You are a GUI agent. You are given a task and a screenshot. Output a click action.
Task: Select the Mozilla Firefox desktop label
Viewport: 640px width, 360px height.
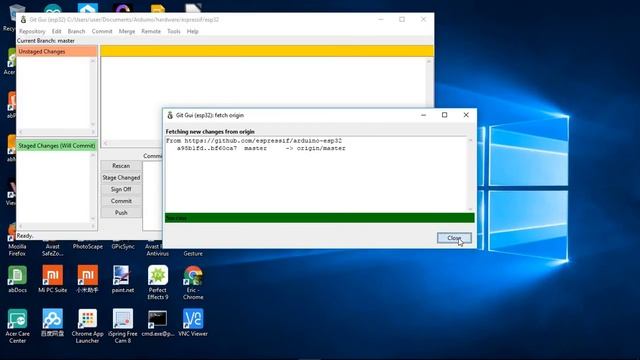coord(17,250)
